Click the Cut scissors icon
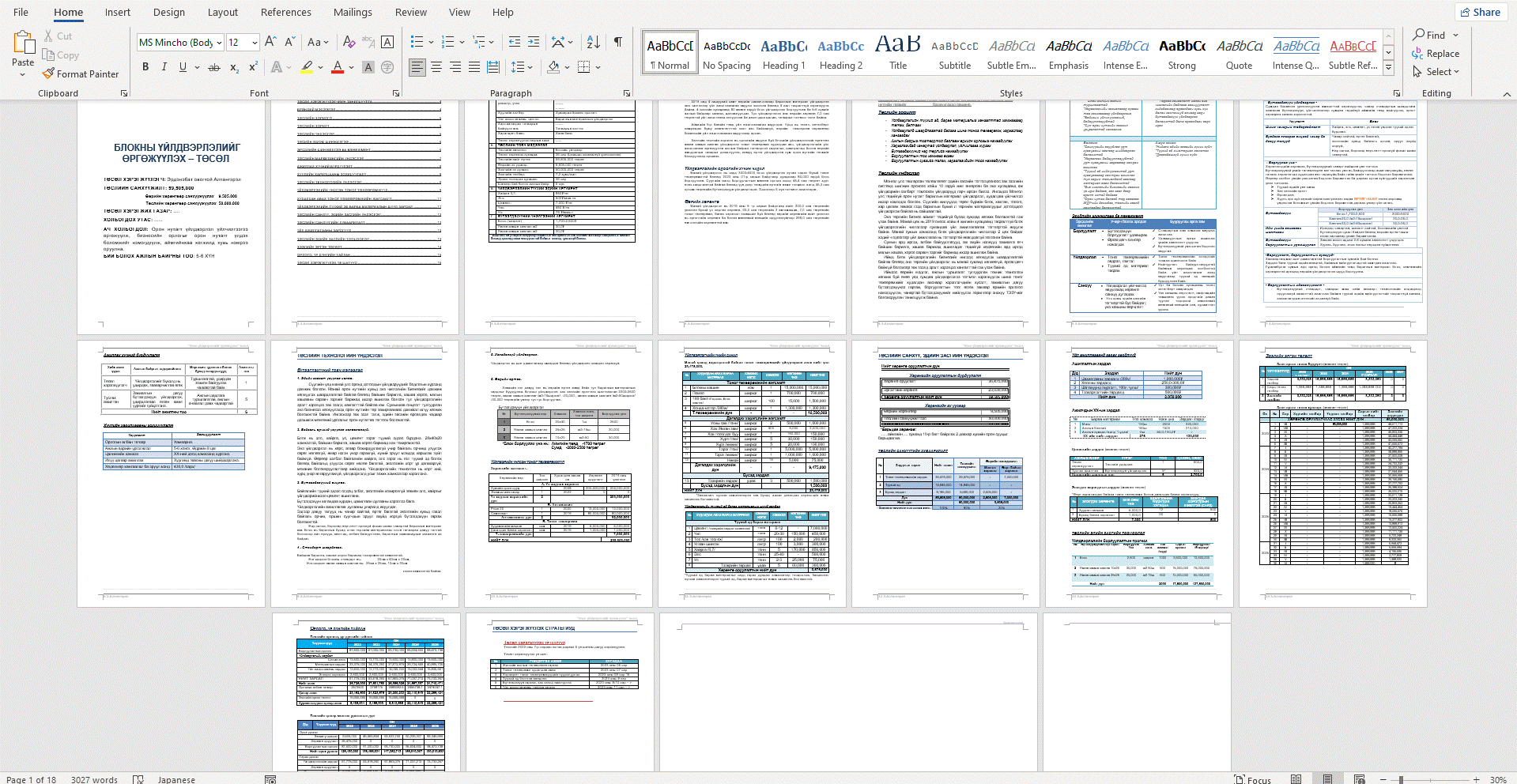 49,36
